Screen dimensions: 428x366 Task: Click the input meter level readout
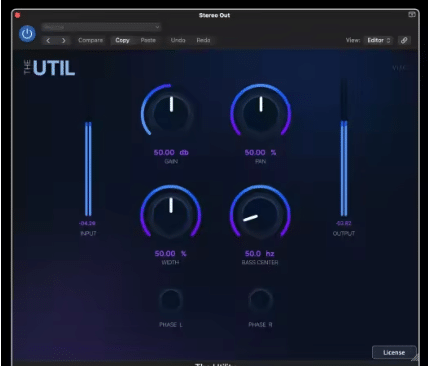(87, 223)
